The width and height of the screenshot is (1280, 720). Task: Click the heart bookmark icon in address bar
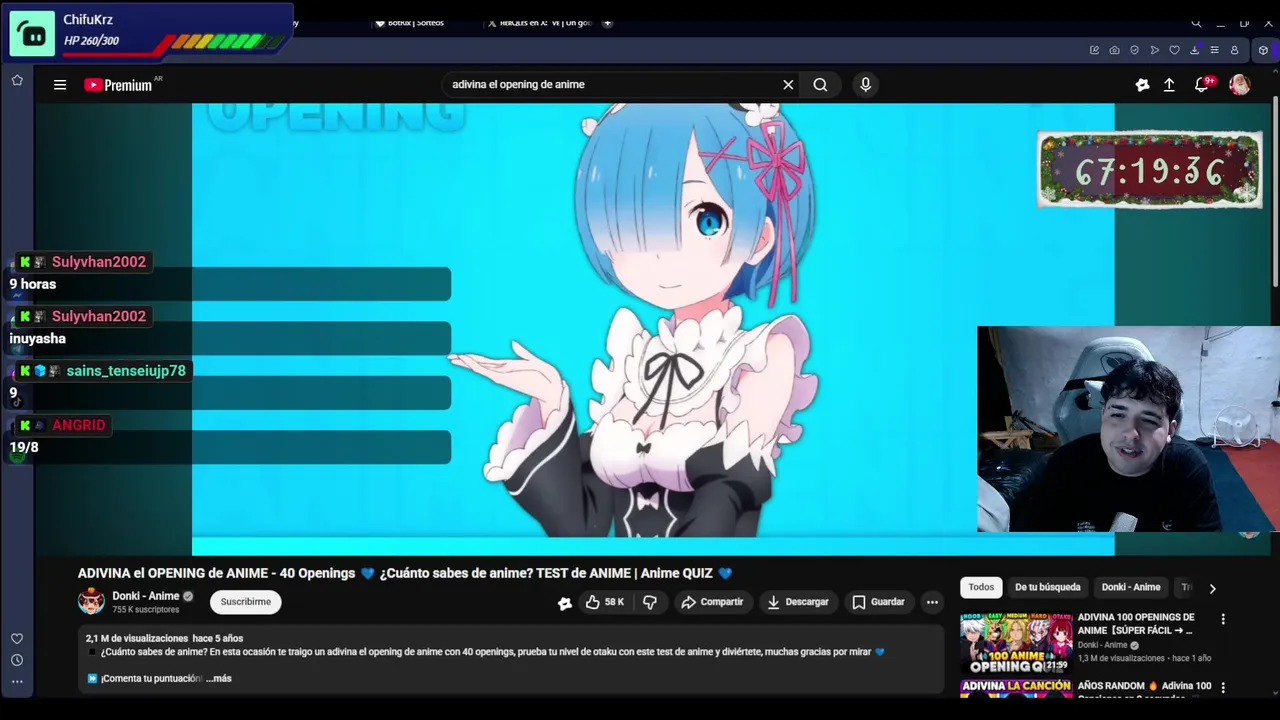tap(1174, 50)
